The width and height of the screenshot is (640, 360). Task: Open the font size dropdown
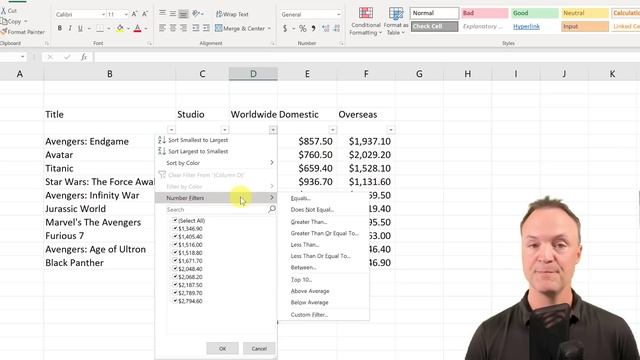point(126,14)
